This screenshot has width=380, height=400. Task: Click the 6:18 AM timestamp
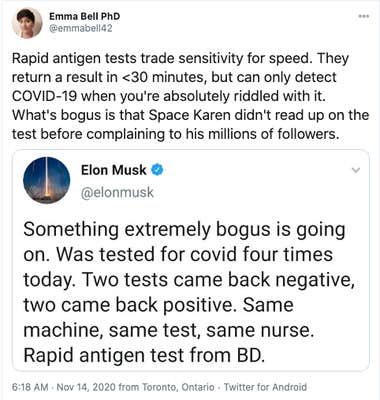pyautogui.click(x=30, y=387)
